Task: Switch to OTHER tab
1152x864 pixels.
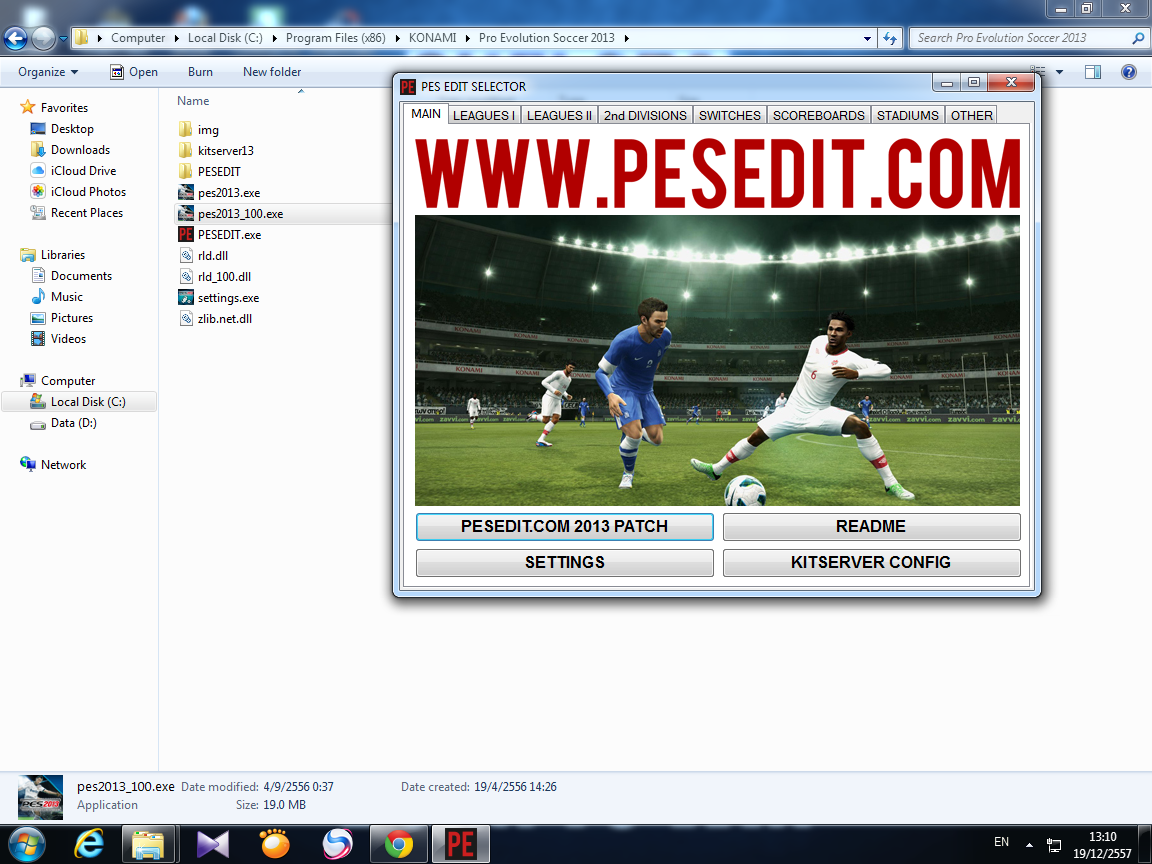Action: [971, 115]
